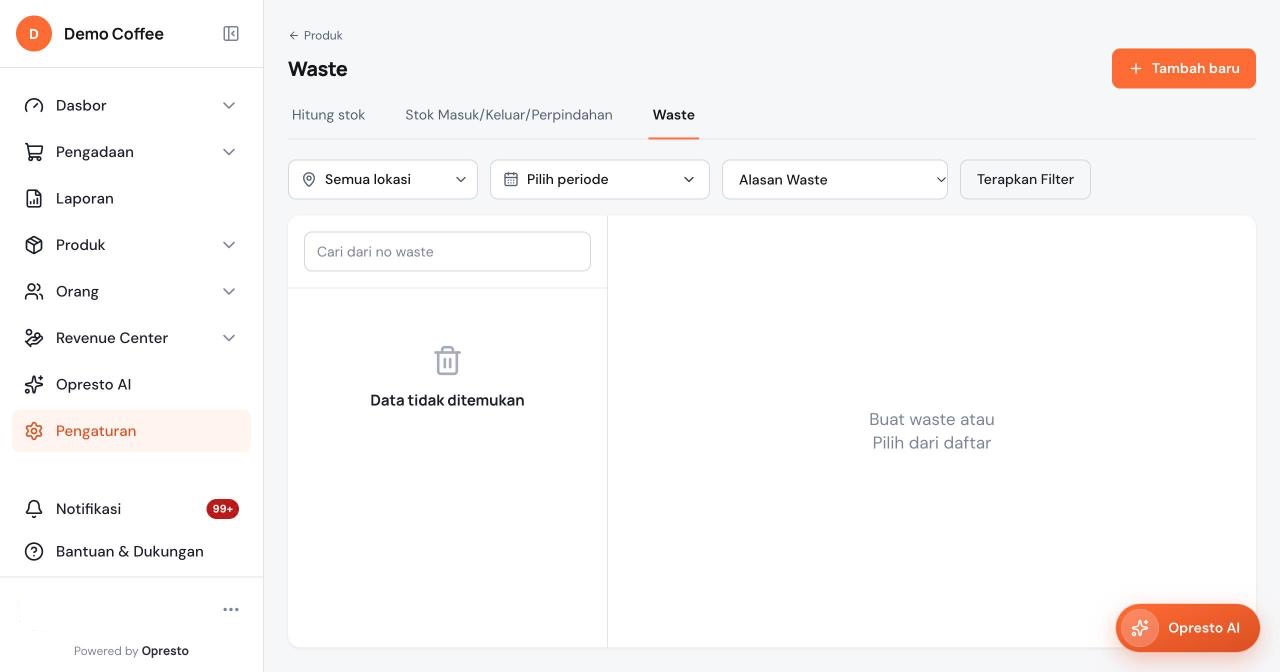Open the floating Opresto AI chat button
The width and height of the screenshot is (1280, 672).
(x=1188, y=628)
